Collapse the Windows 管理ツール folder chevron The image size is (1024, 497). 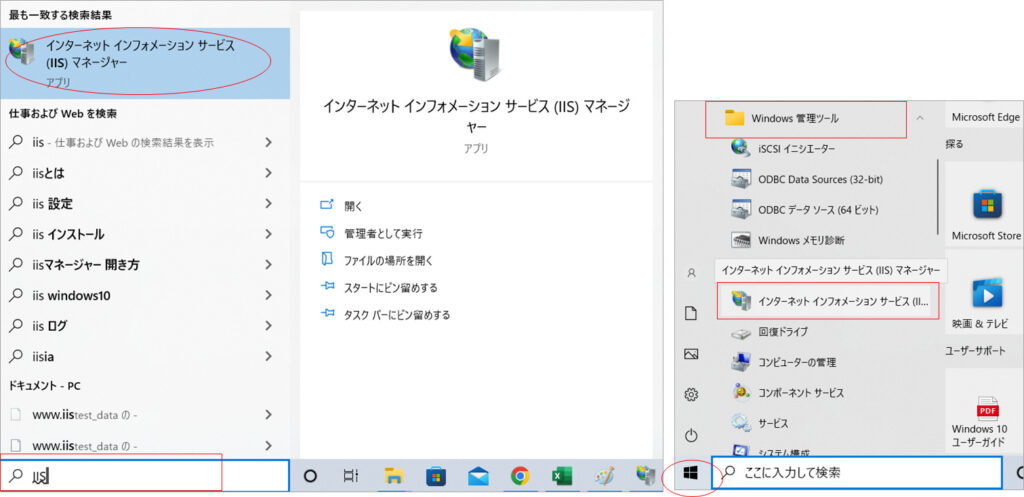[x=920, y=118]
